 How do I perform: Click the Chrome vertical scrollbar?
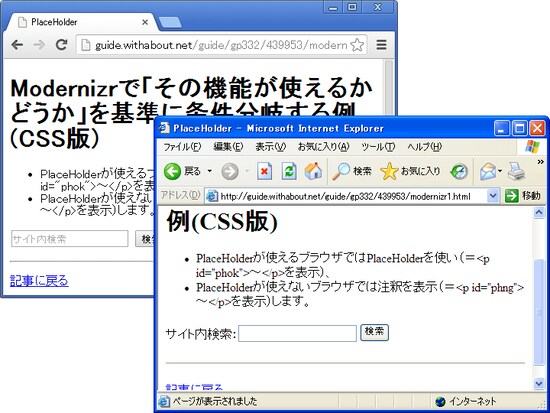389,88
